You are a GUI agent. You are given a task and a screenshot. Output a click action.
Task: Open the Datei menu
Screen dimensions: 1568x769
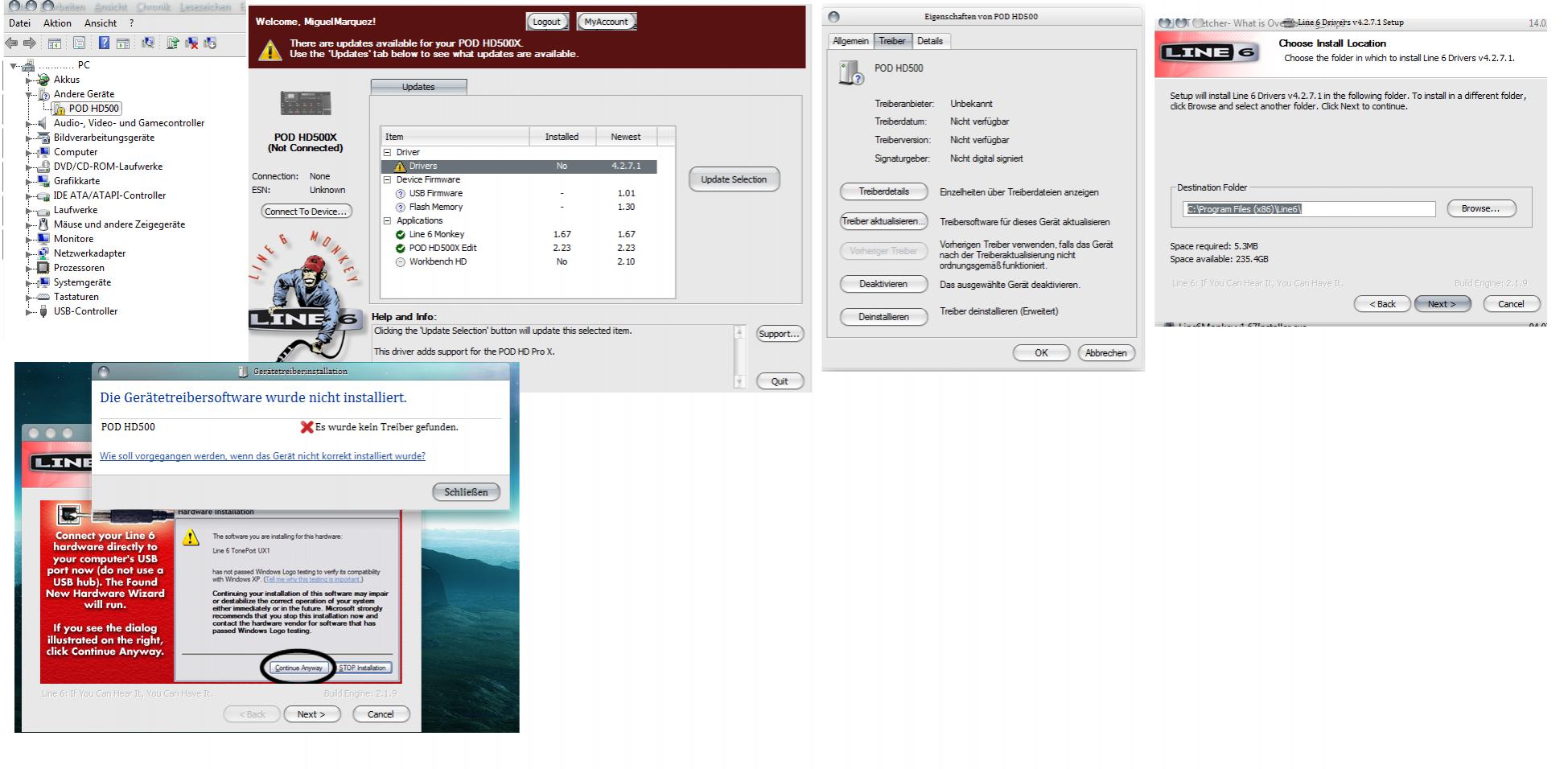tap(19, 23)
